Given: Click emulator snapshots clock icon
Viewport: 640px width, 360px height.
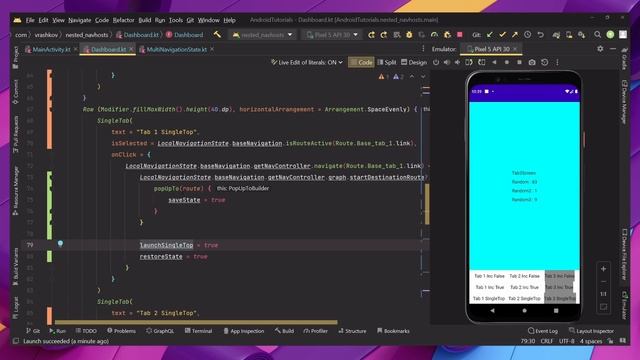Looking at the screenshot, I should 544,62.
